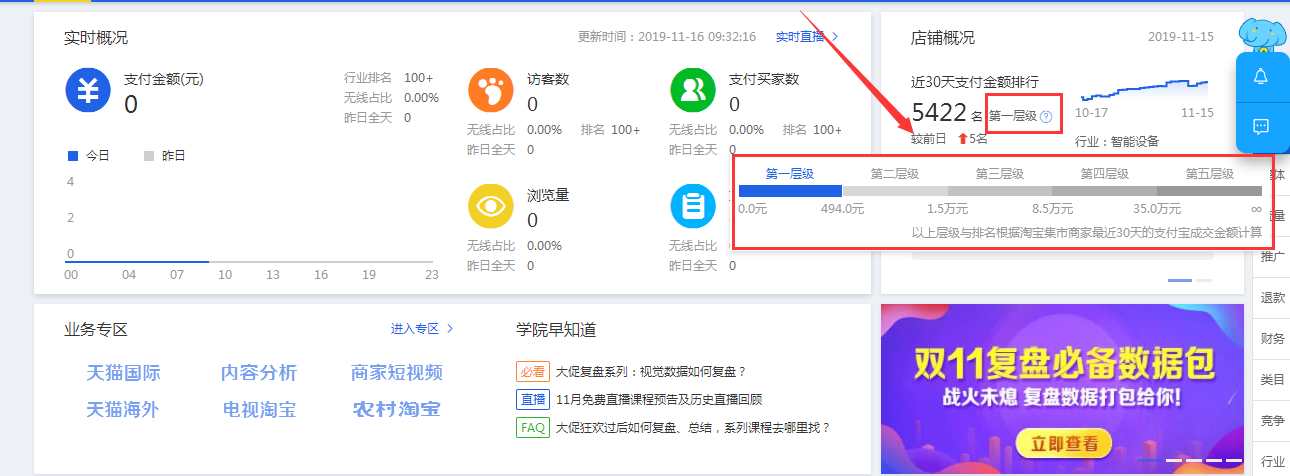Open 天猫海外 business zone
1290x476 pixels.
click(x=123, y=409)
